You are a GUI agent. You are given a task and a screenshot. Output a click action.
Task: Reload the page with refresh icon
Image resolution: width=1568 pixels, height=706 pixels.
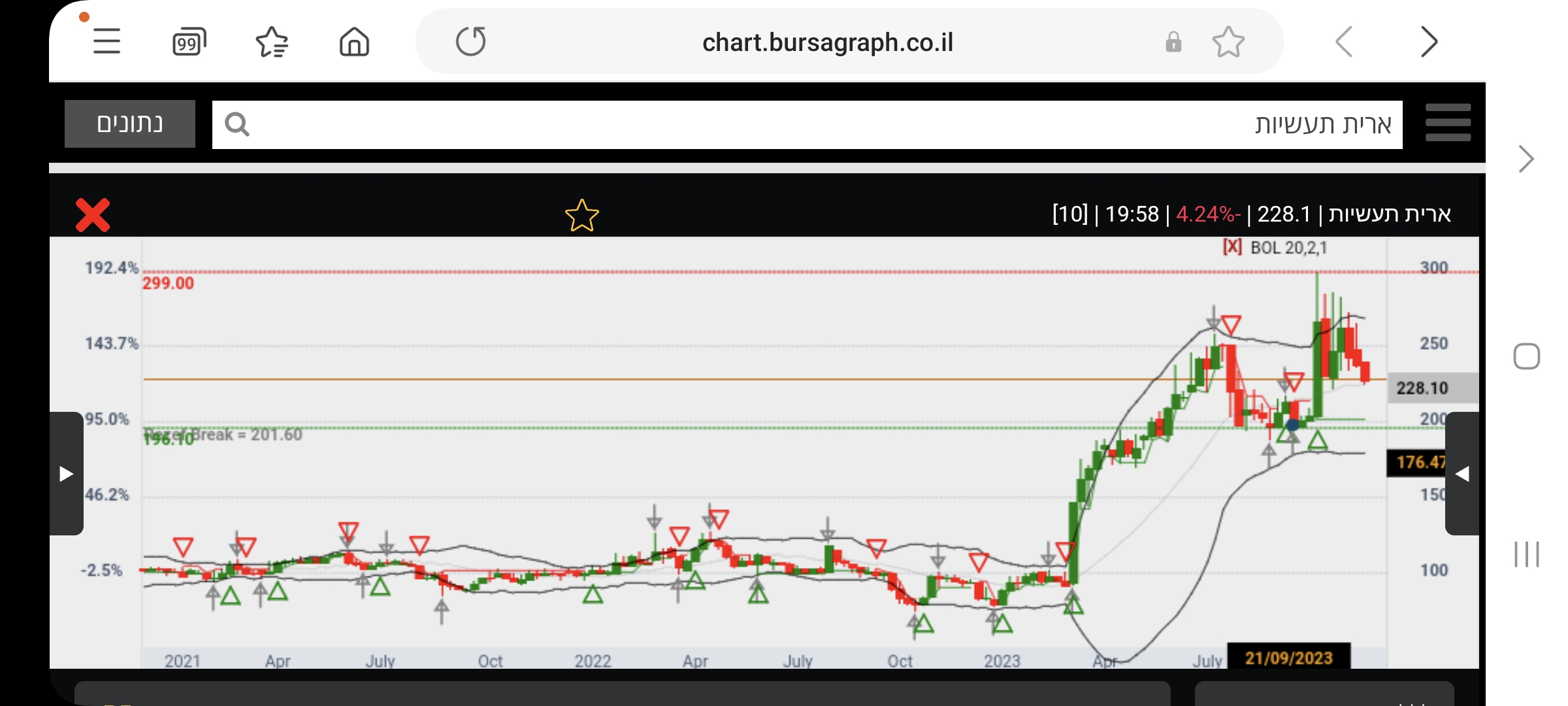[x=470, y=42]
